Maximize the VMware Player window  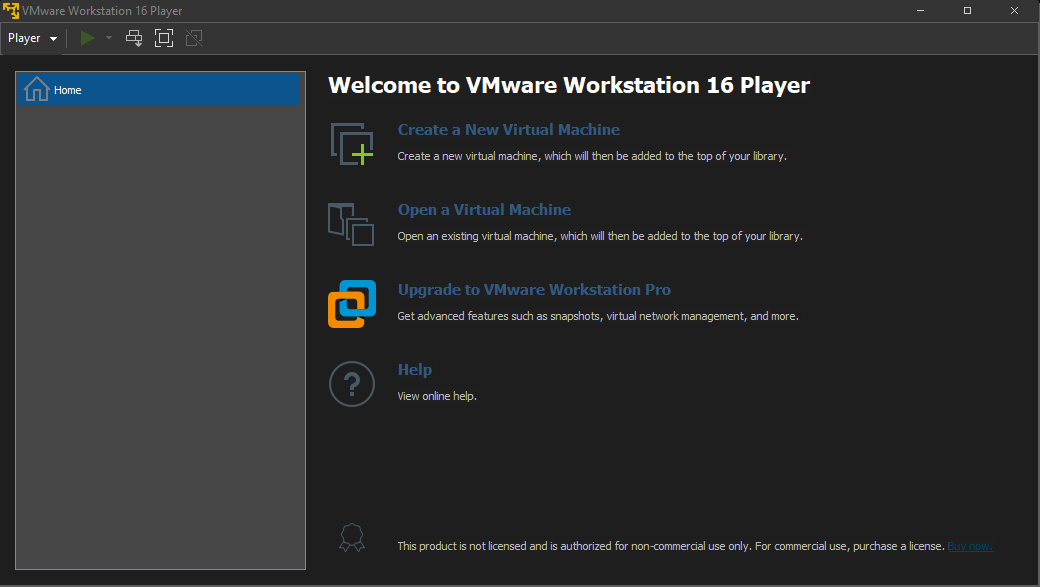tap(967, 10)
